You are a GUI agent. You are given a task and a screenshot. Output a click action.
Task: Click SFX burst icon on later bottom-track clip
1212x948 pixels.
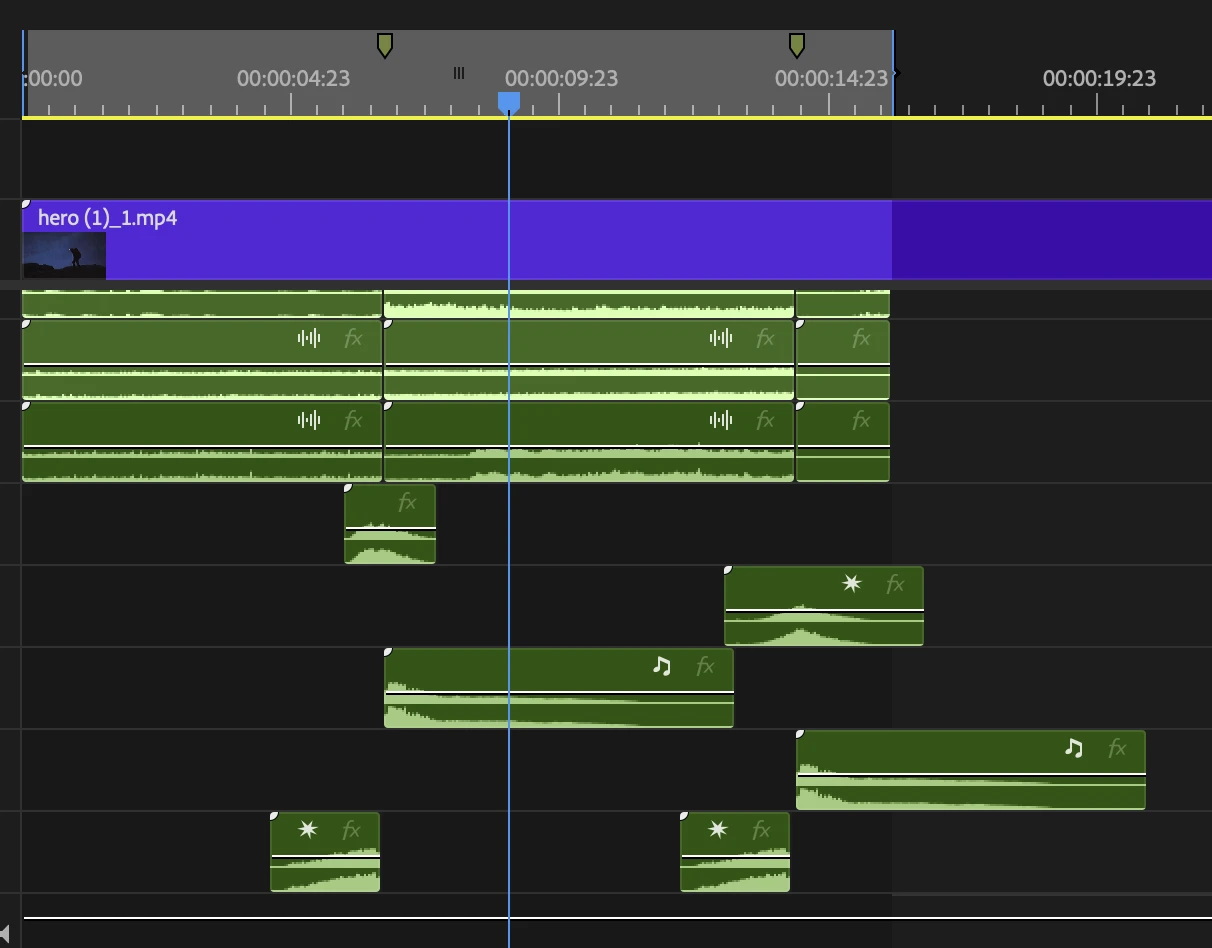pos(717,829)
